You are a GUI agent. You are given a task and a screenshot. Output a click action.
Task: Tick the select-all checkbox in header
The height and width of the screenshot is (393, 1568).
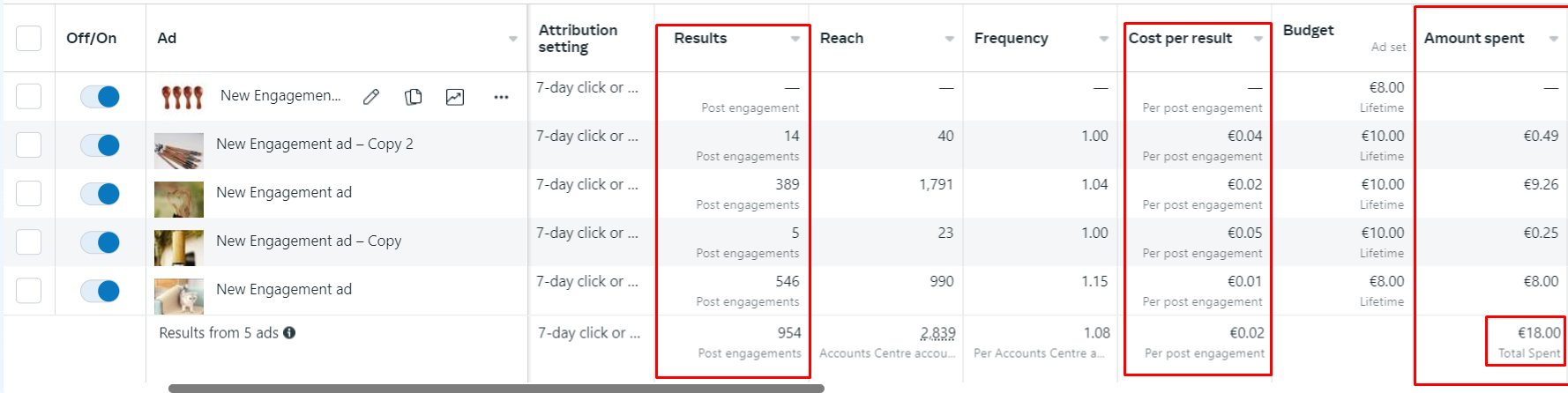pos(29,38)
